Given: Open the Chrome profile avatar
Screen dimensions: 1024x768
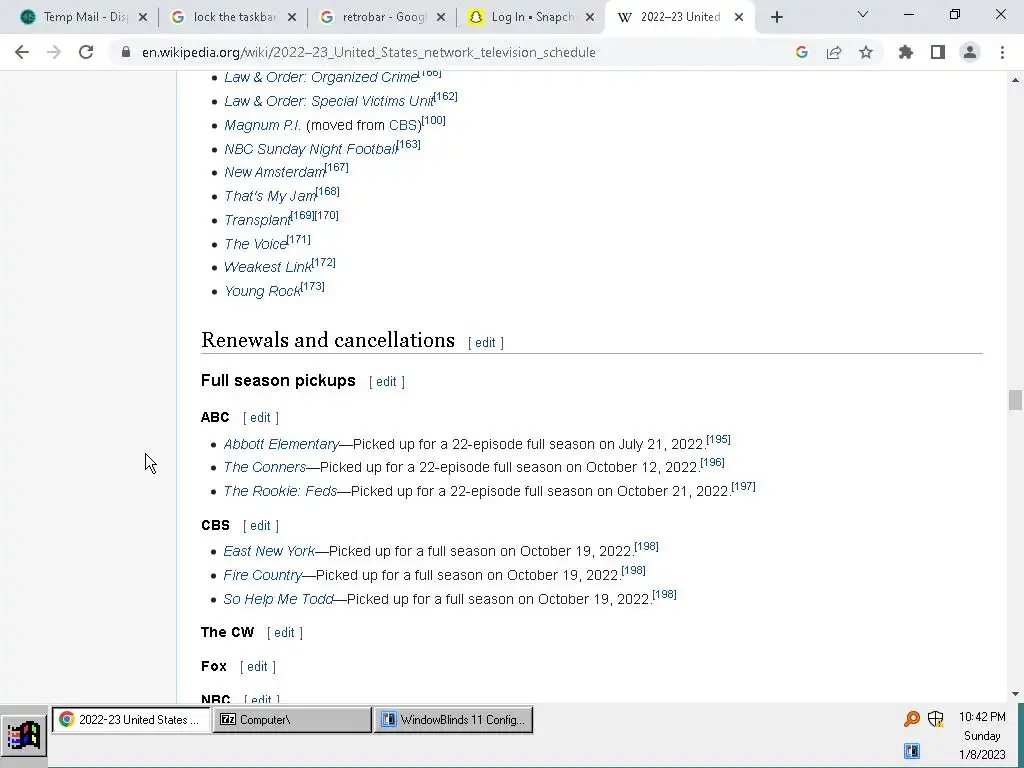Looking at the screenshot, I should (970, 52).
